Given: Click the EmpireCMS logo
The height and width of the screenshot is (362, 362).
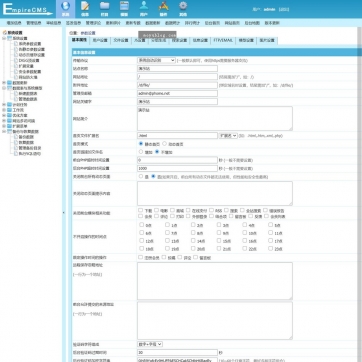Looking at the screenshot, I should 27,9.
